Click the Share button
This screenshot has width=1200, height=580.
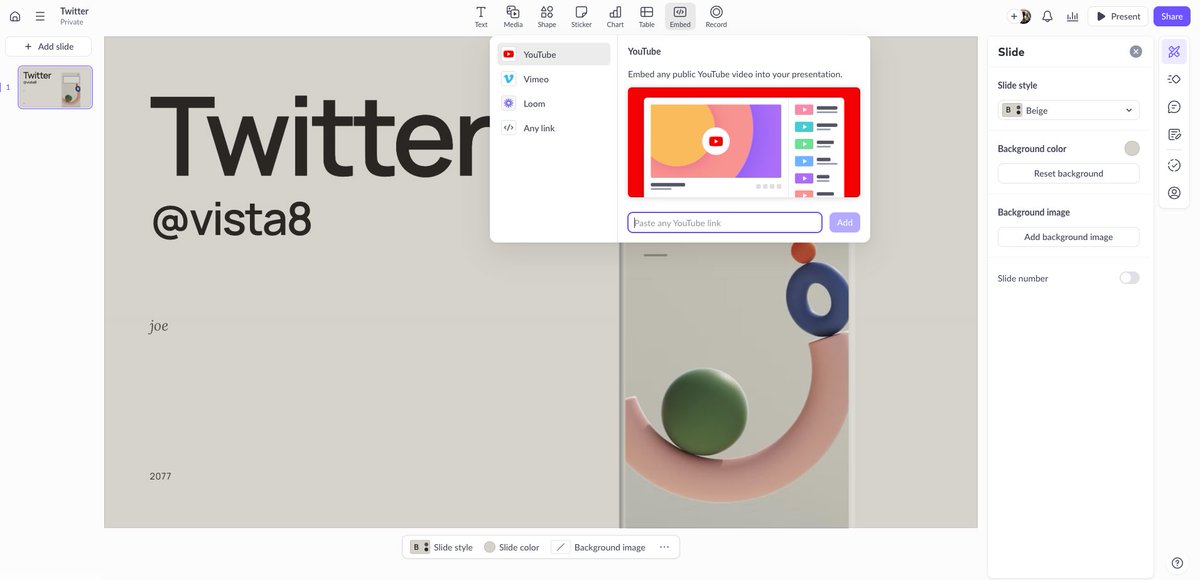(1172, 16)
